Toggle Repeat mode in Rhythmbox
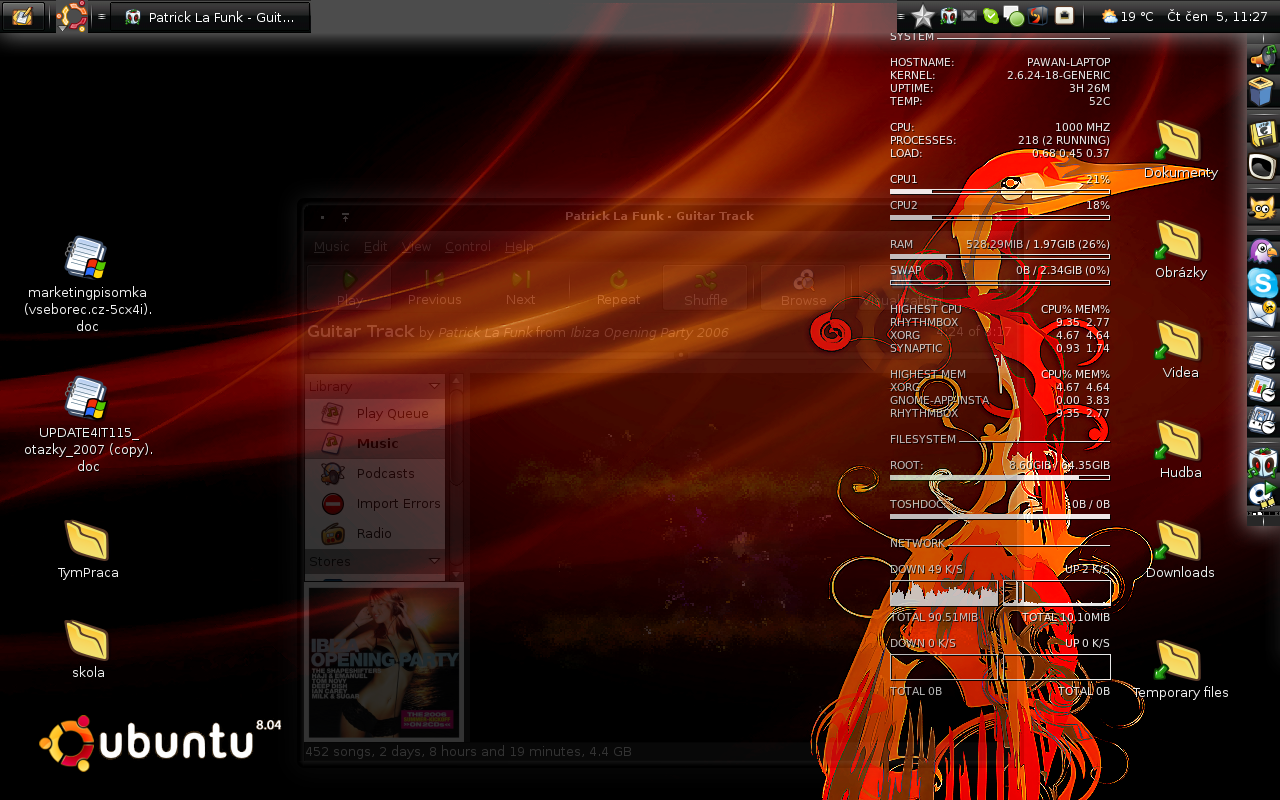Image resolution: width=1280 pixels, height=800 pixels. coord(618,288)
